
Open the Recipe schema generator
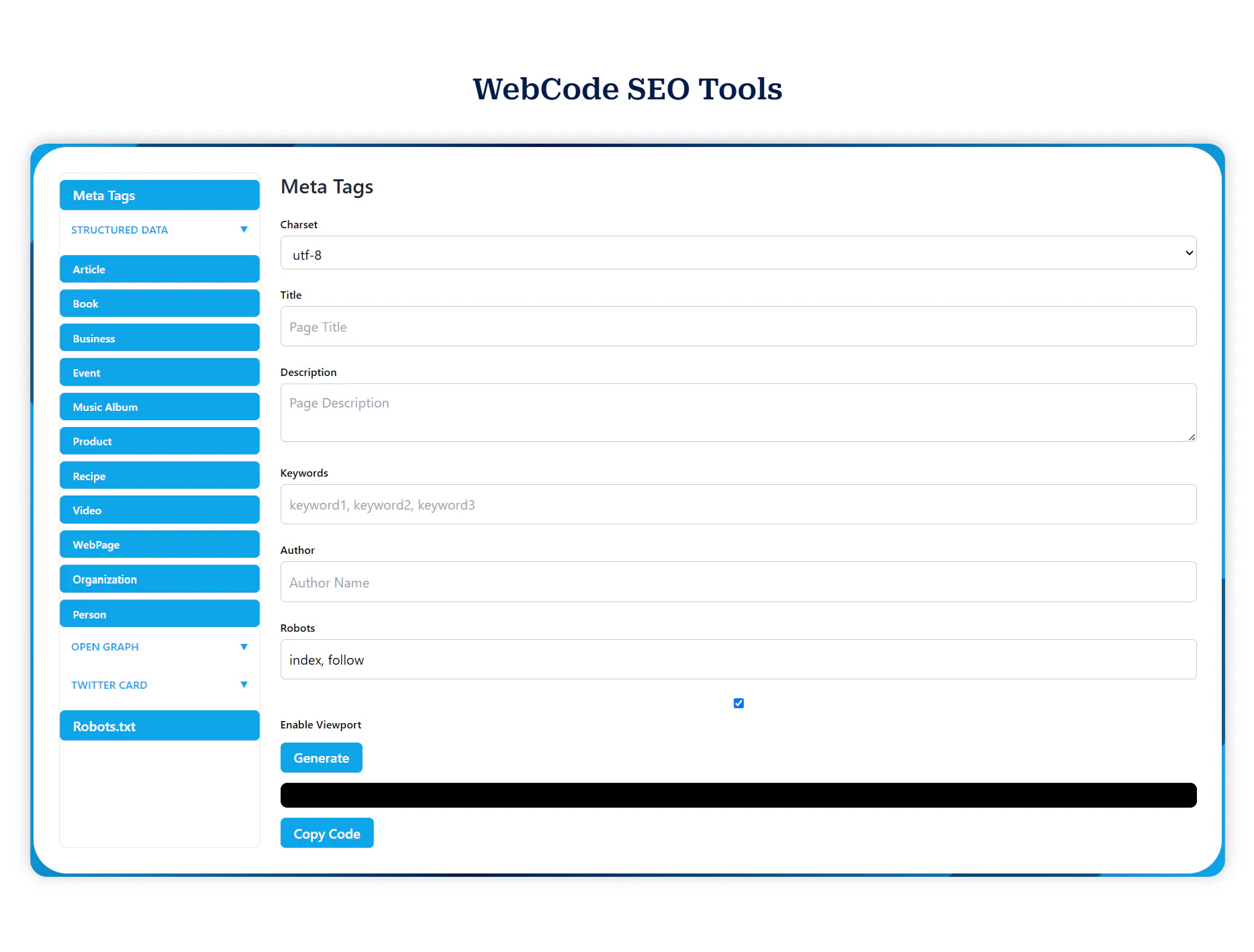[160, 476]
